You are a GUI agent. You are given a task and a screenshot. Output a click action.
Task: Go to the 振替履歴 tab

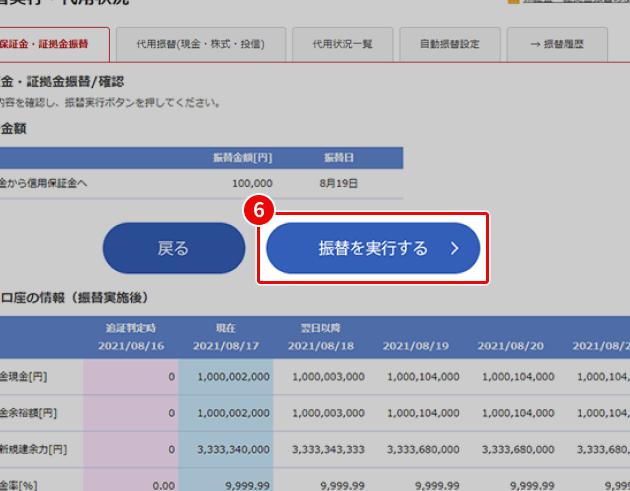pyautogui.click(x=557, y=44)
